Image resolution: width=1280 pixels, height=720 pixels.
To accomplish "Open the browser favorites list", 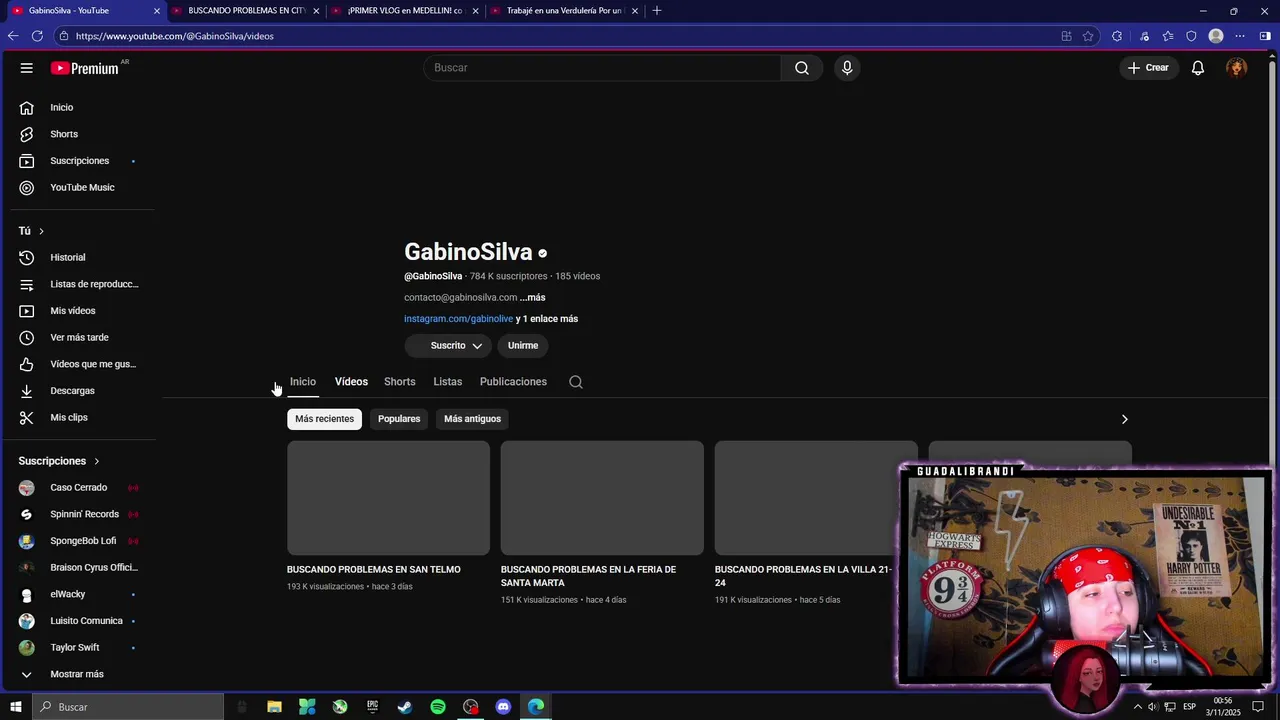I will click(1168, 36).
